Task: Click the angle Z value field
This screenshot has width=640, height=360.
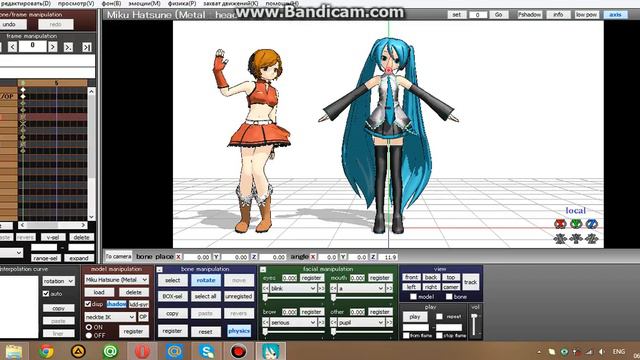Action: (x=387, y=257)
